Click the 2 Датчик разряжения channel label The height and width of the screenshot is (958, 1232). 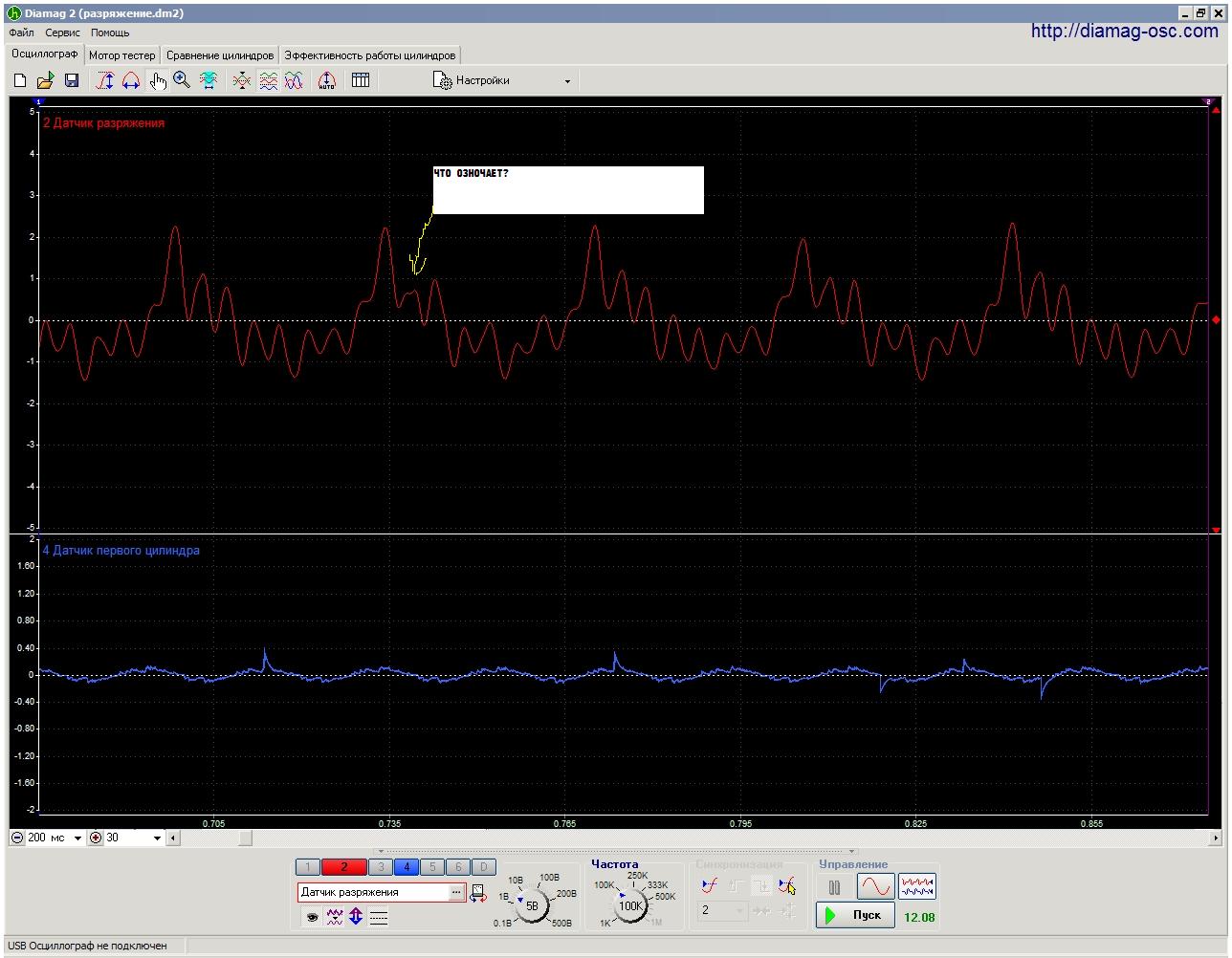(103, 122)
